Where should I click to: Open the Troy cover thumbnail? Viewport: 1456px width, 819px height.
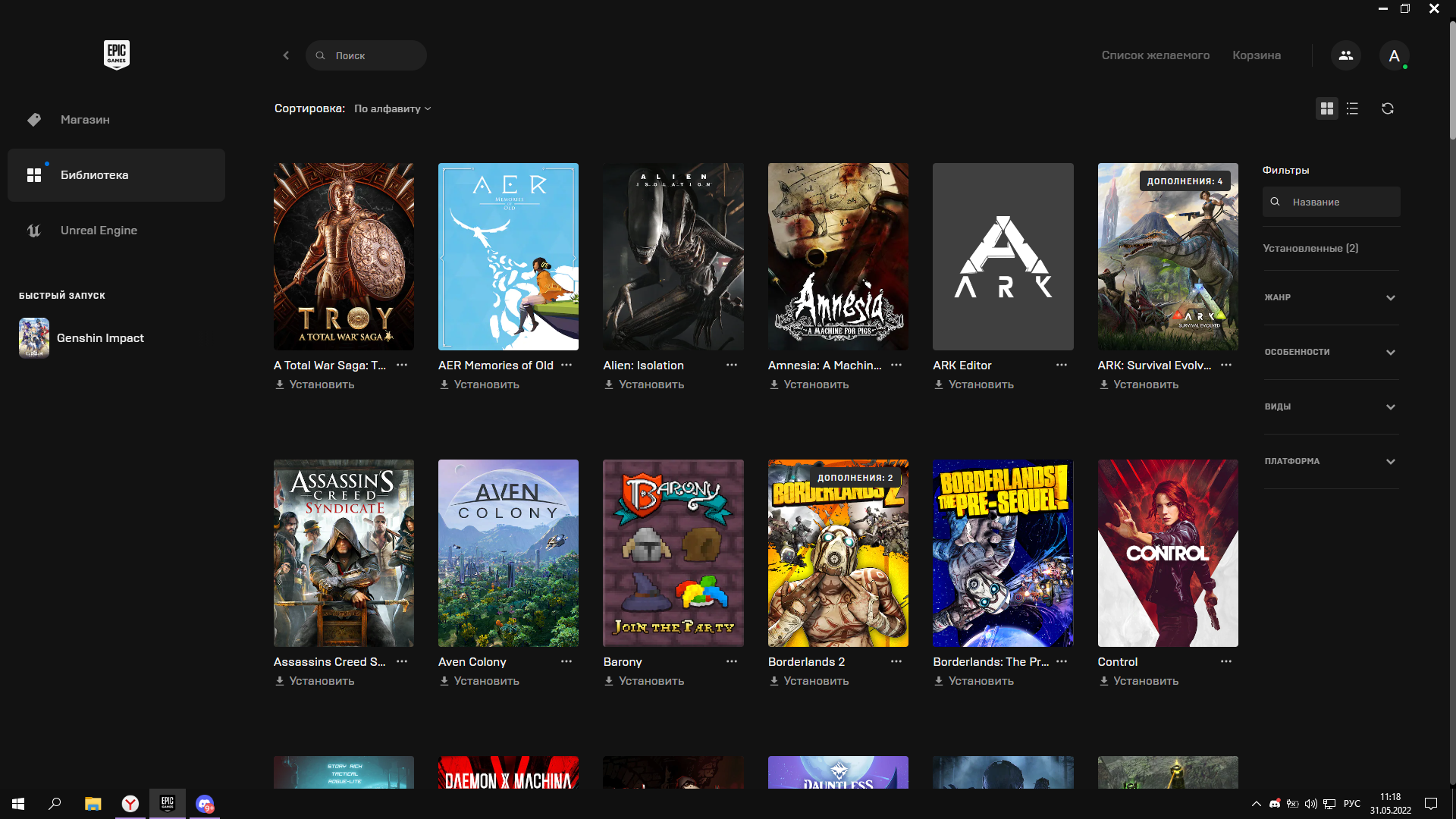(x=344, y=256)
